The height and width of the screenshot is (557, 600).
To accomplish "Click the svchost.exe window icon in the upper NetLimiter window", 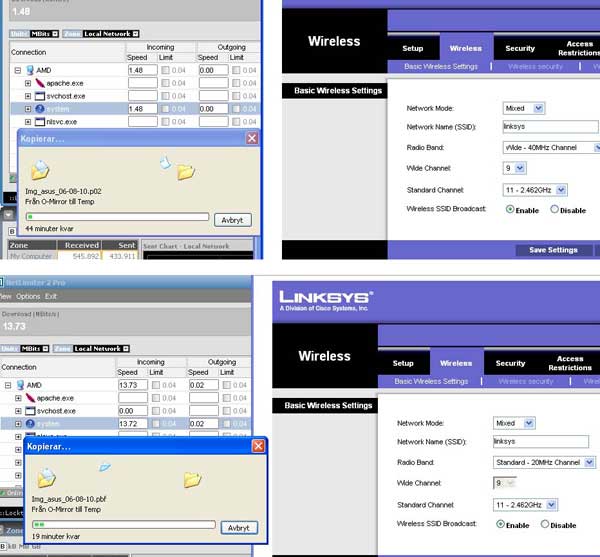I will pyautogui.click(x=40, y=96).
